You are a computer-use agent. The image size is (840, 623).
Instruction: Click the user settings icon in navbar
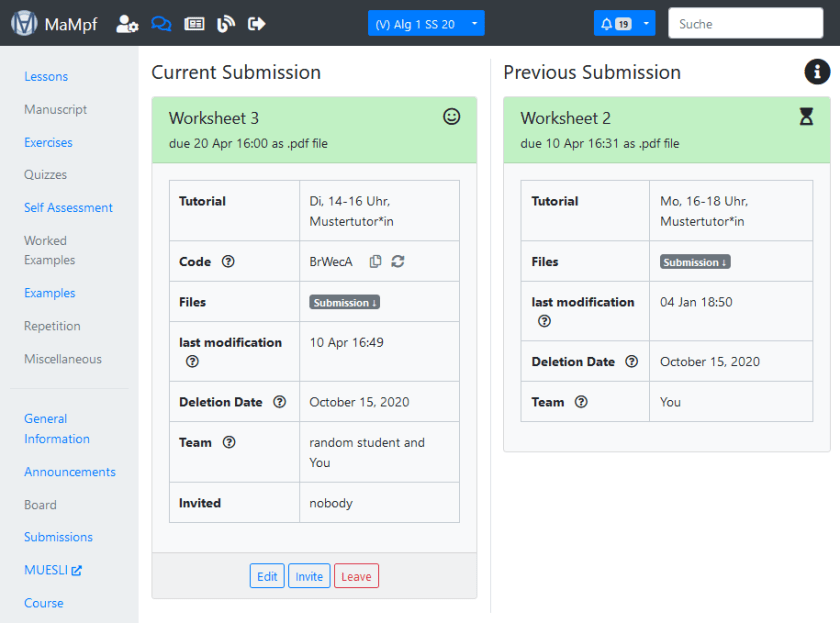[127, 24]
